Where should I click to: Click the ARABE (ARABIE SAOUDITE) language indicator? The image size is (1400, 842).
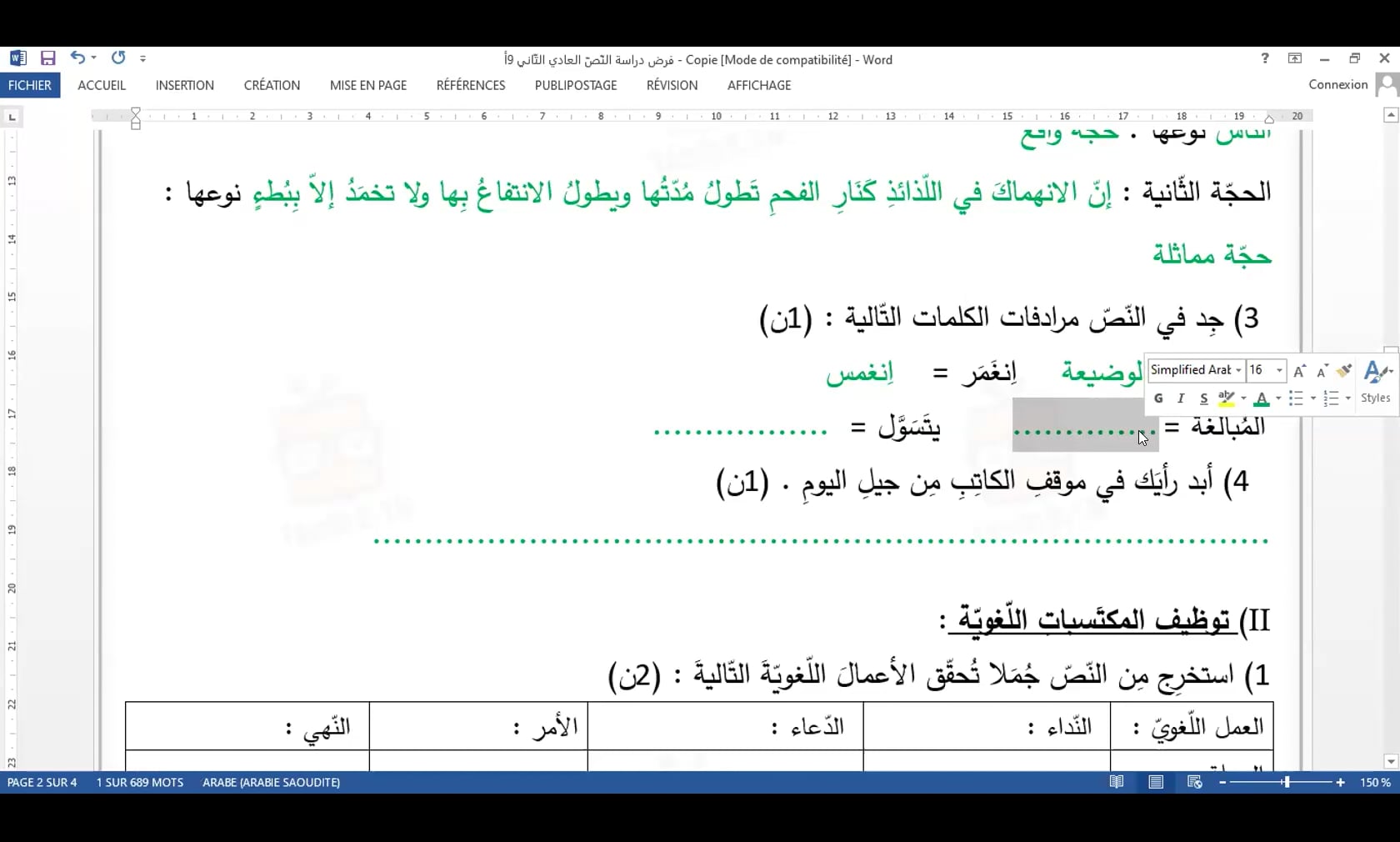click(271, 782)
